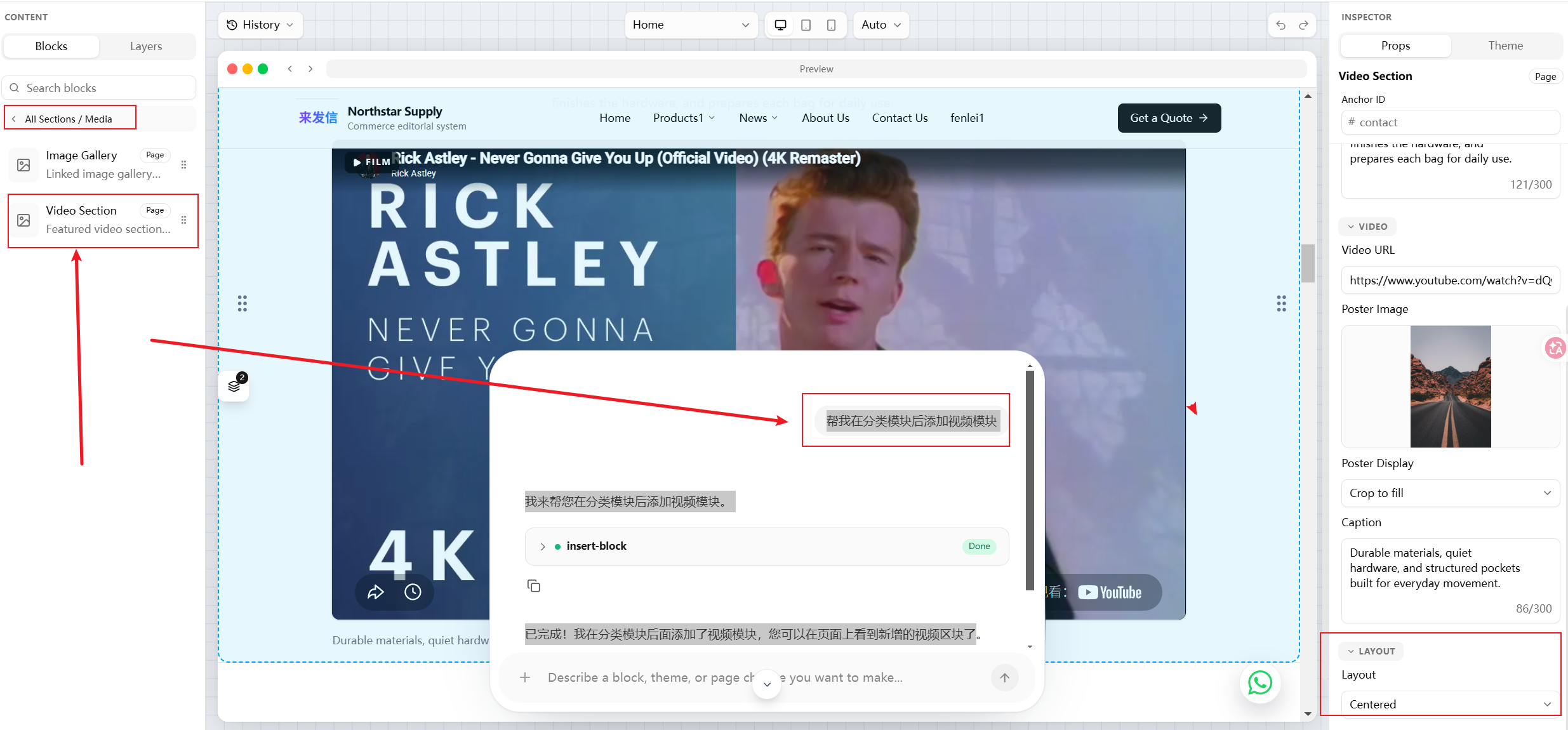Expand insert-block step details
The width and height of the screenshot is (1568, 730).
(x=543, y=547)
